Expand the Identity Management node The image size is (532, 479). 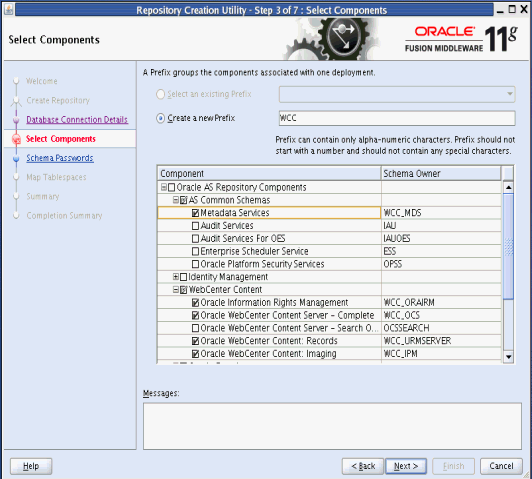(176, 277)
